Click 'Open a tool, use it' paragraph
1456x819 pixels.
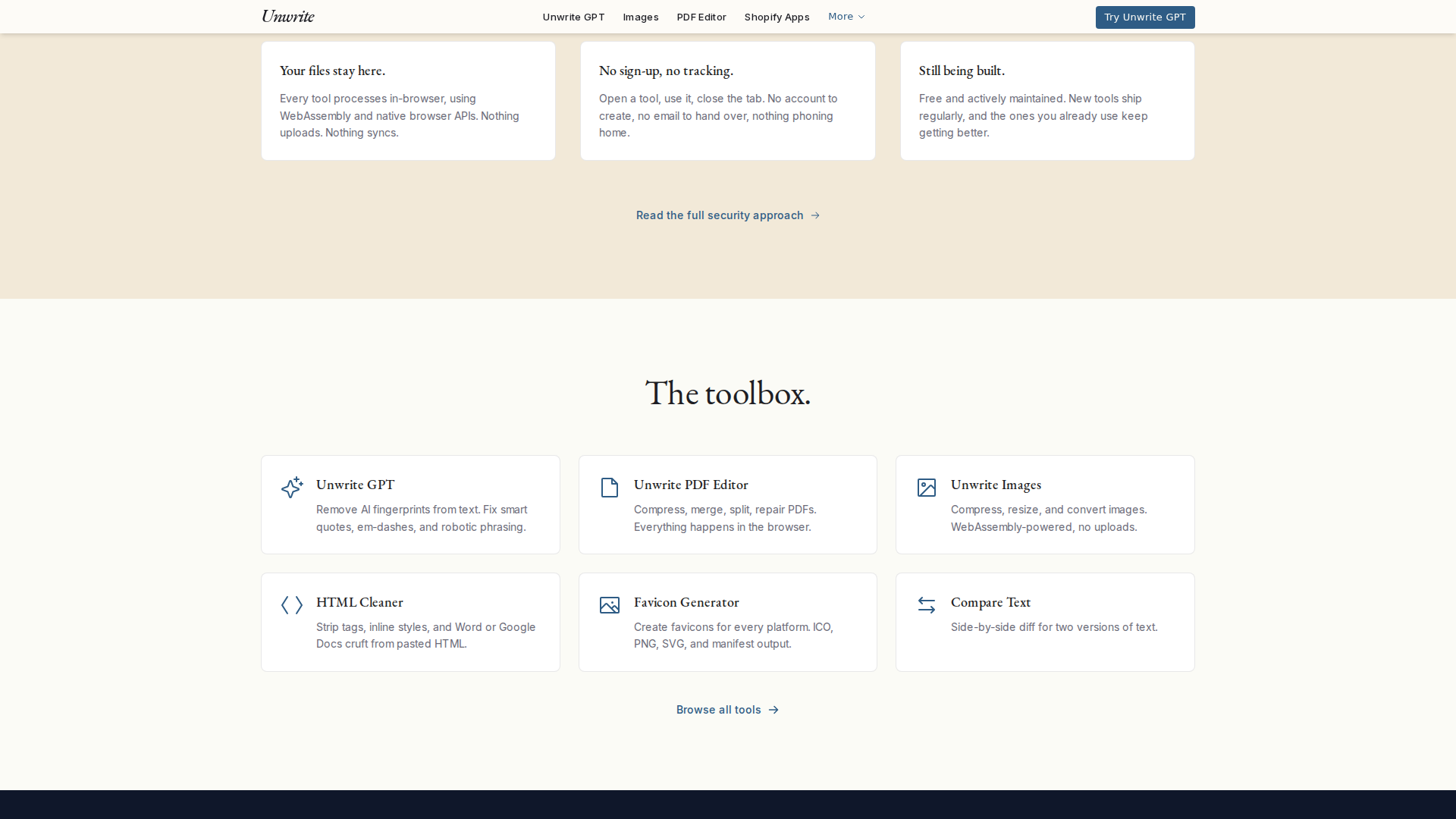(718, 115)
